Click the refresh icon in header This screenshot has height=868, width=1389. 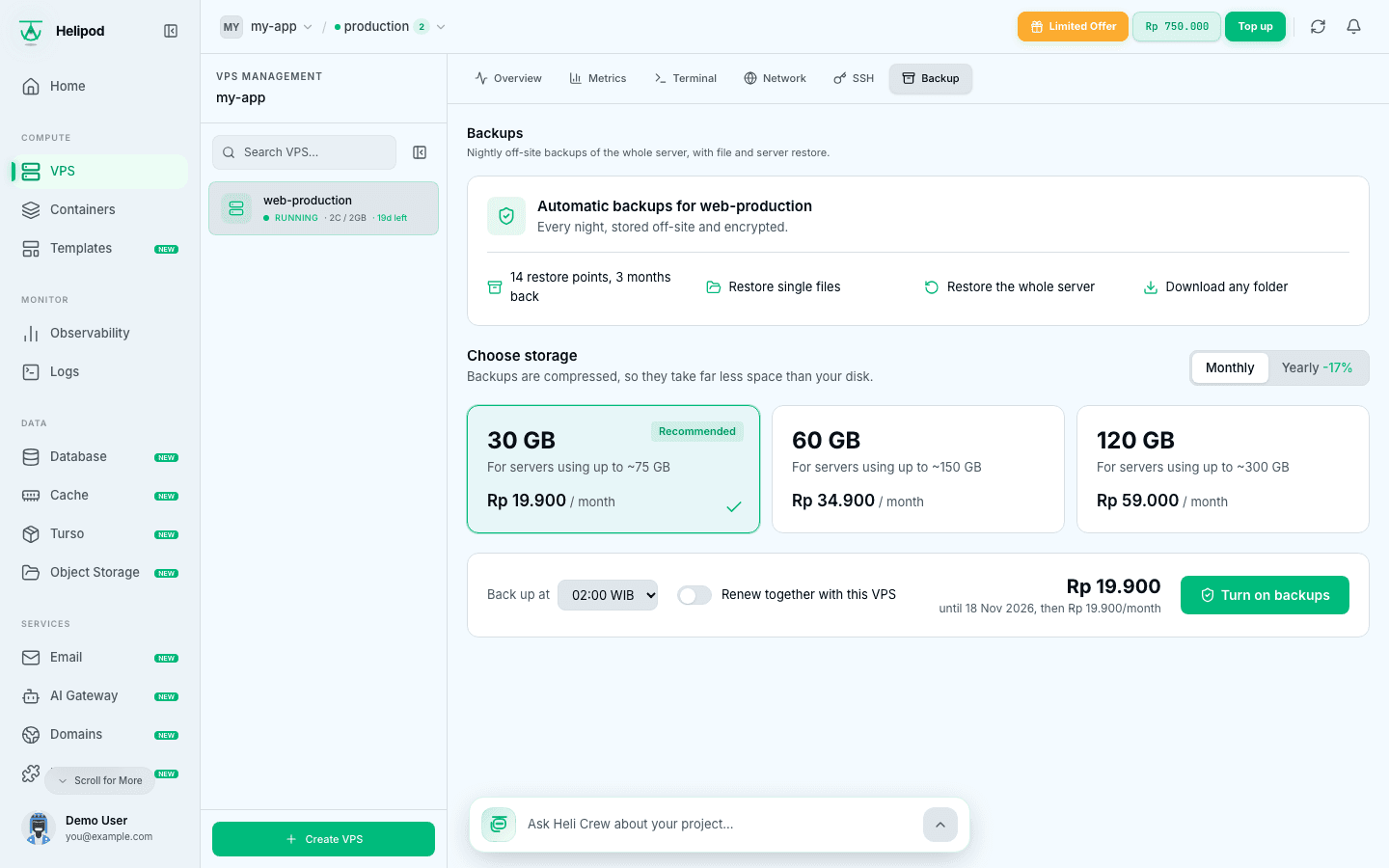tap(1318, 27)
